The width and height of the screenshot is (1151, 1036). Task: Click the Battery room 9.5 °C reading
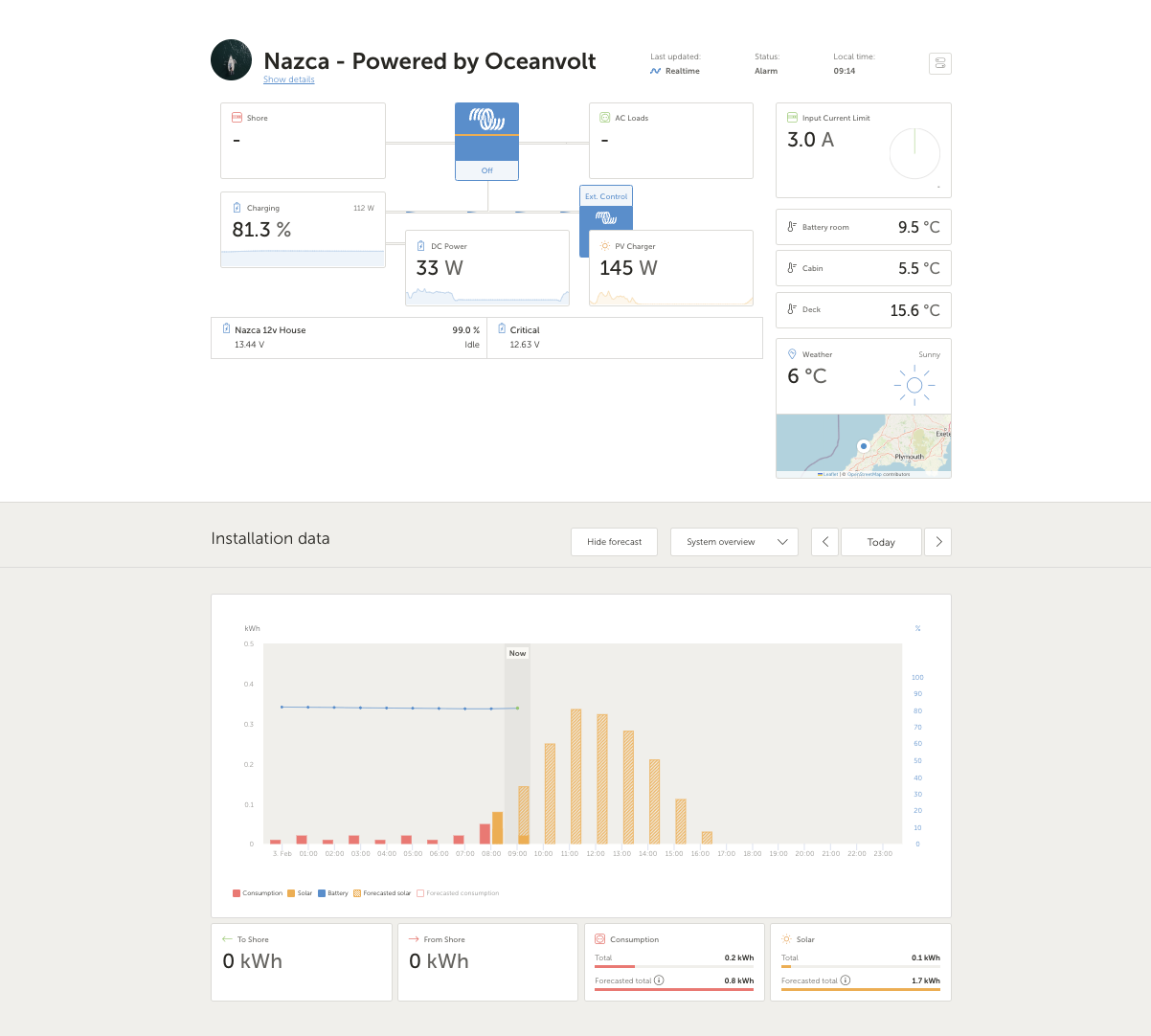pyautogui.click(x=919, y=227)
